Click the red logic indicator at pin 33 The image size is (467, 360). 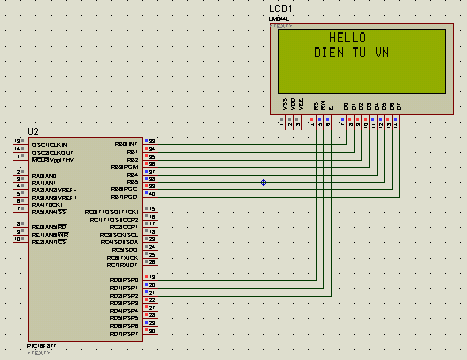coord(146,141)
